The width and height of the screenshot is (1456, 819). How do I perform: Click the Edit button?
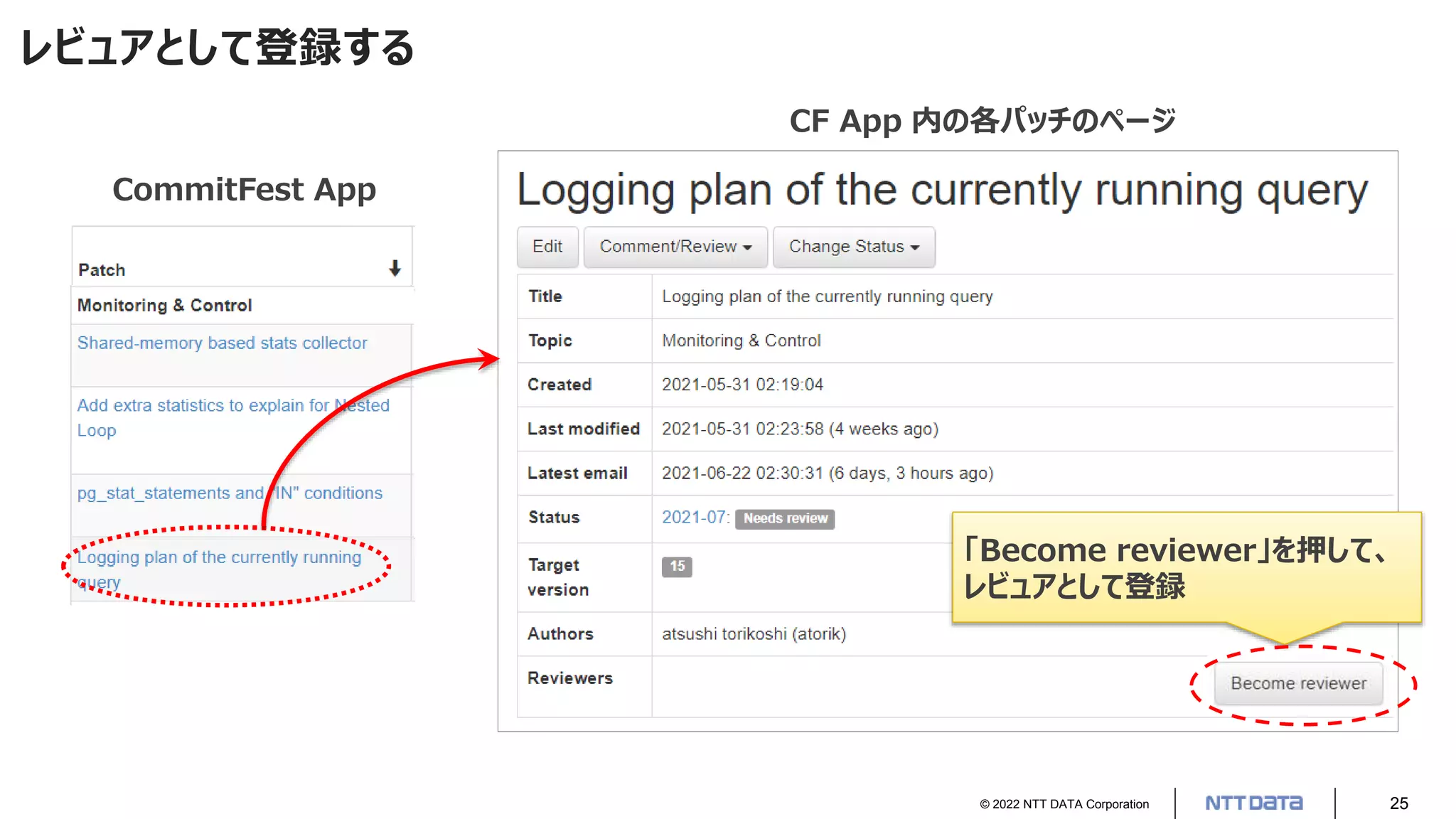click(x=547, y=247)
